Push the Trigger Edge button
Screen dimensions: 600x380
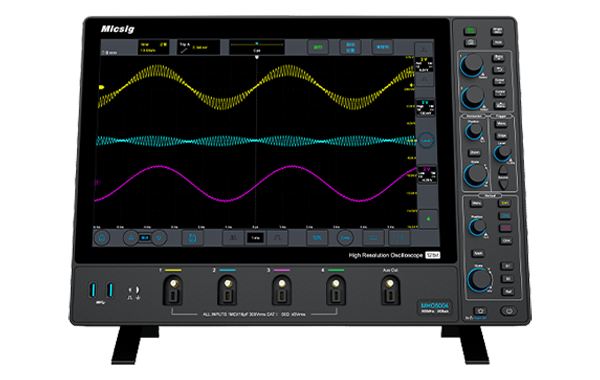click(501, 136)
